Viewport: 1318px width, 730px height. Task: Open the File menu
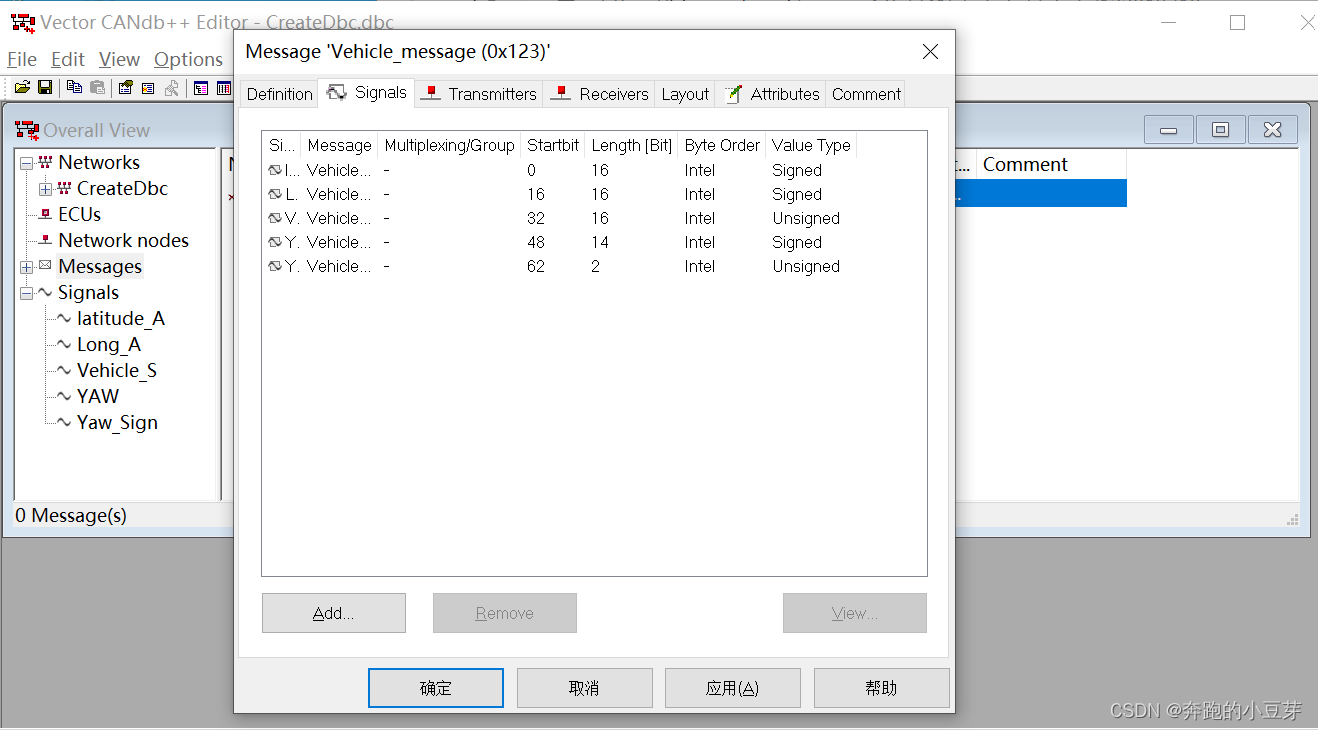[22, 59]
